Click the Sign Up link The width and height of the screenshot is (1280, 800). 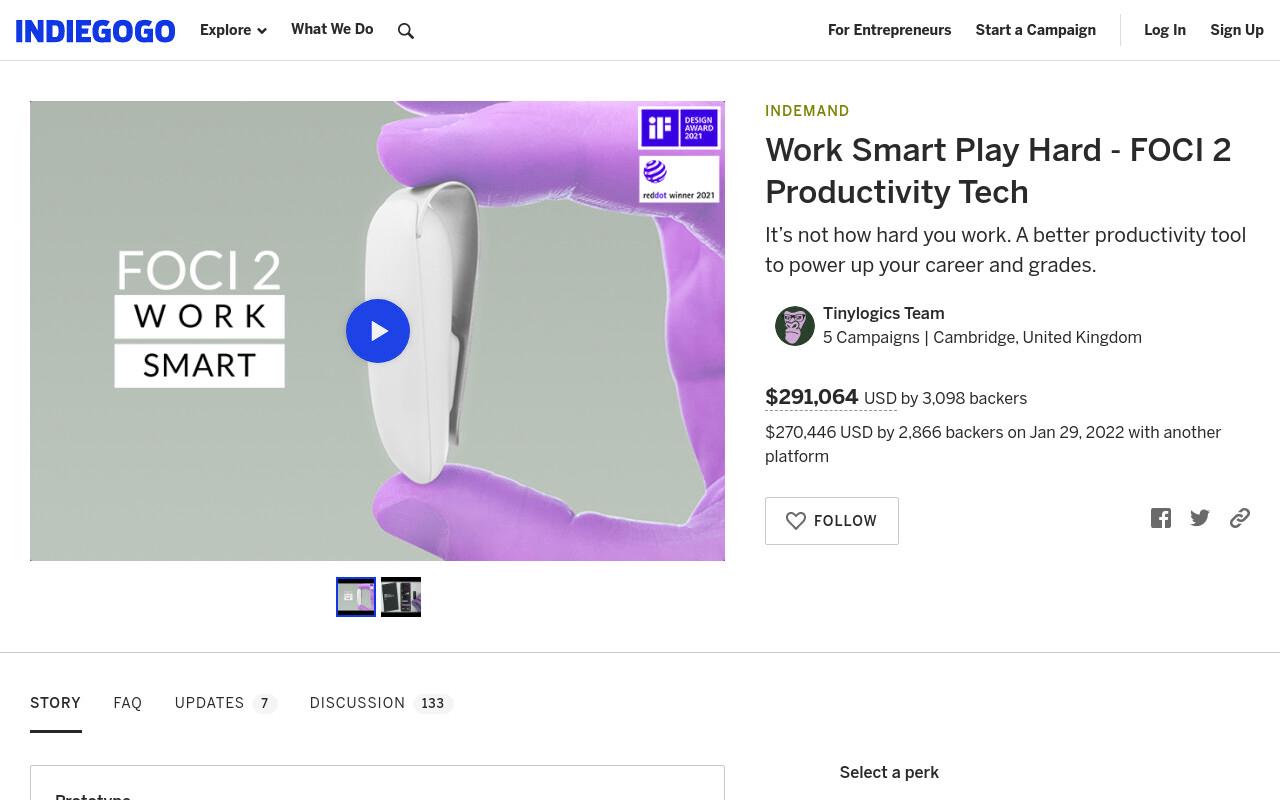tap(1237, 30)
